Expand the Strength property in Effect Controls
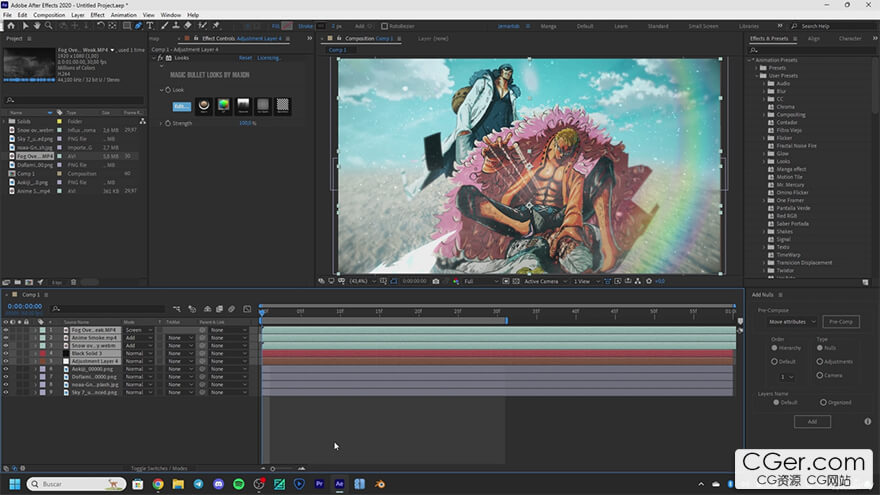 pos(161,123)
